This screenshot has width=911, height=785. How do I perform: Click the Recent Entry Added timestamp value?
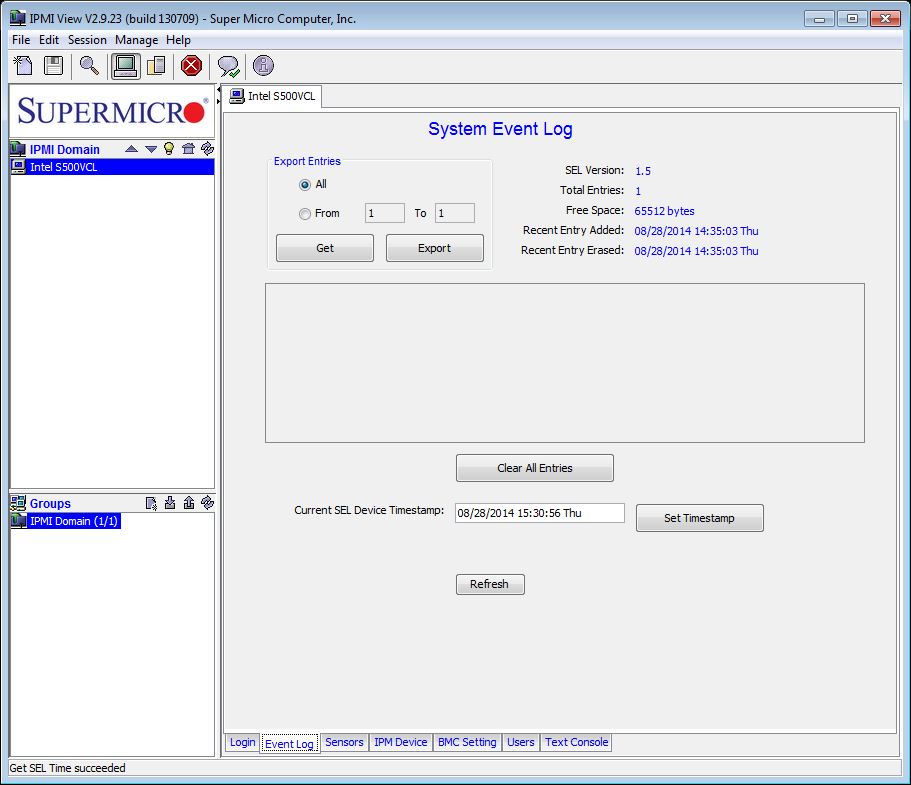pyautogui.click(x=696, y=231)
